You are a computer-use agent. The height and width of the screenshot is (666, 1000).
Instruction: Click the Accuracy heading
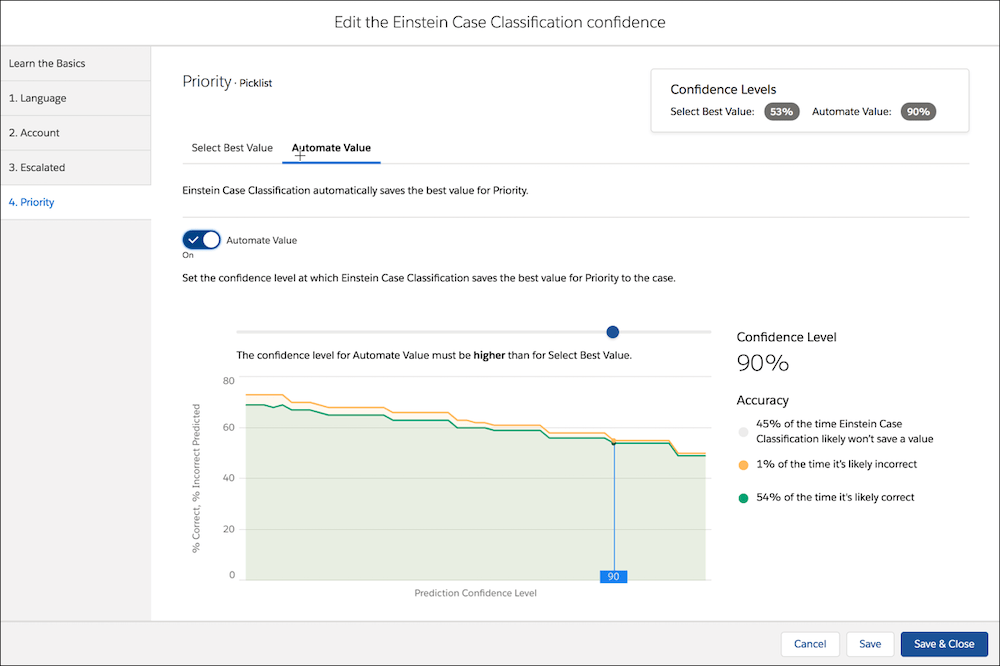coord(763,400)
